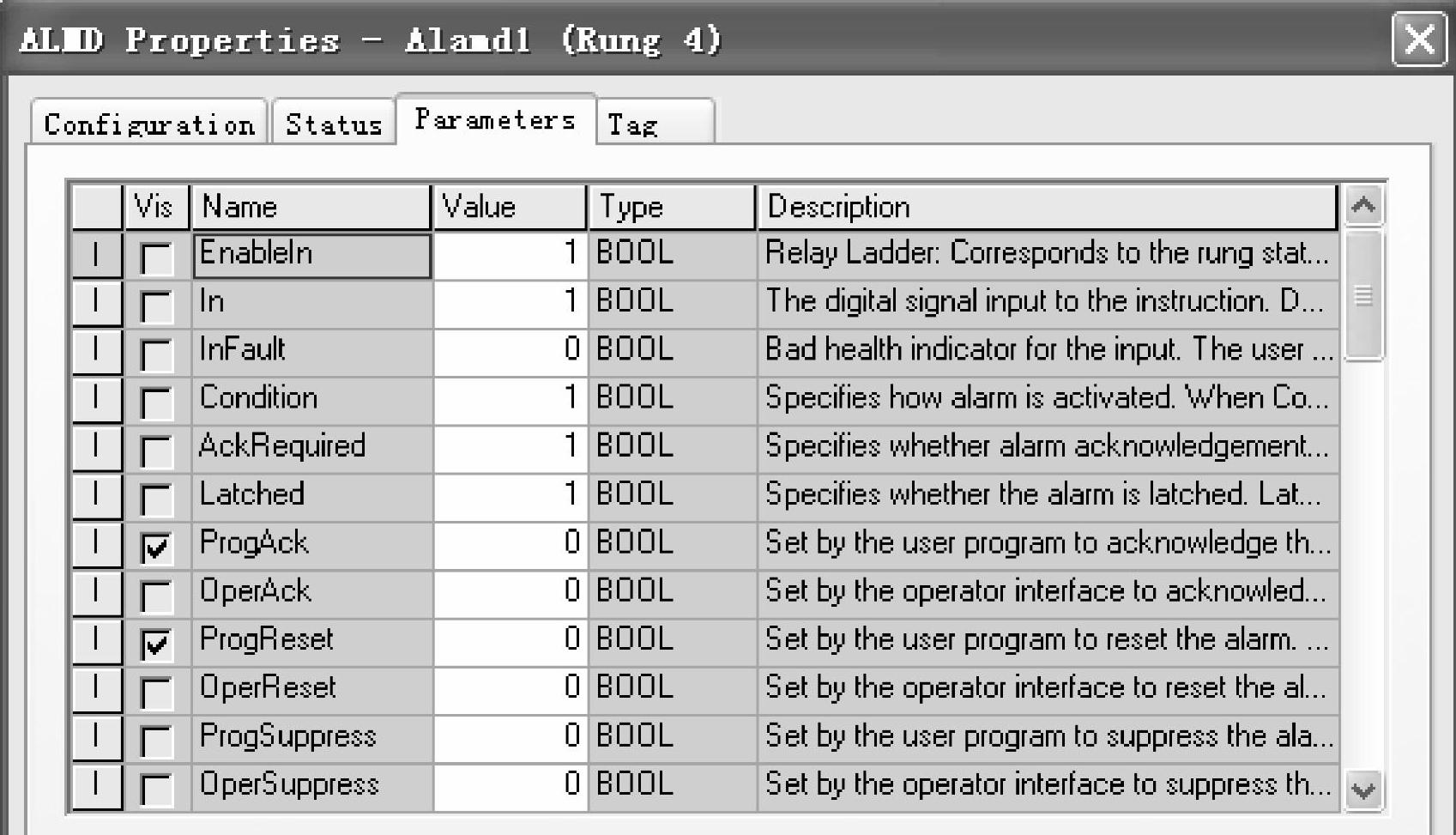
Task: Click the Name column header
Action: (x=311, y=207)
